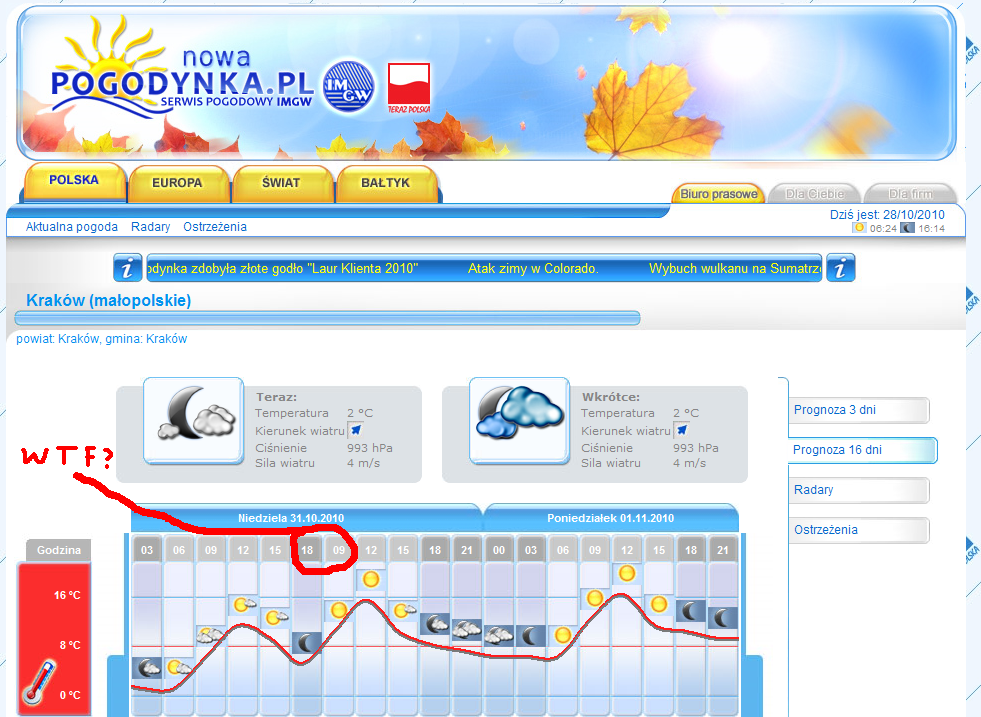
Task: Click the "Atak zimy w Colorado." headline
Action: (x=533, y=268)
